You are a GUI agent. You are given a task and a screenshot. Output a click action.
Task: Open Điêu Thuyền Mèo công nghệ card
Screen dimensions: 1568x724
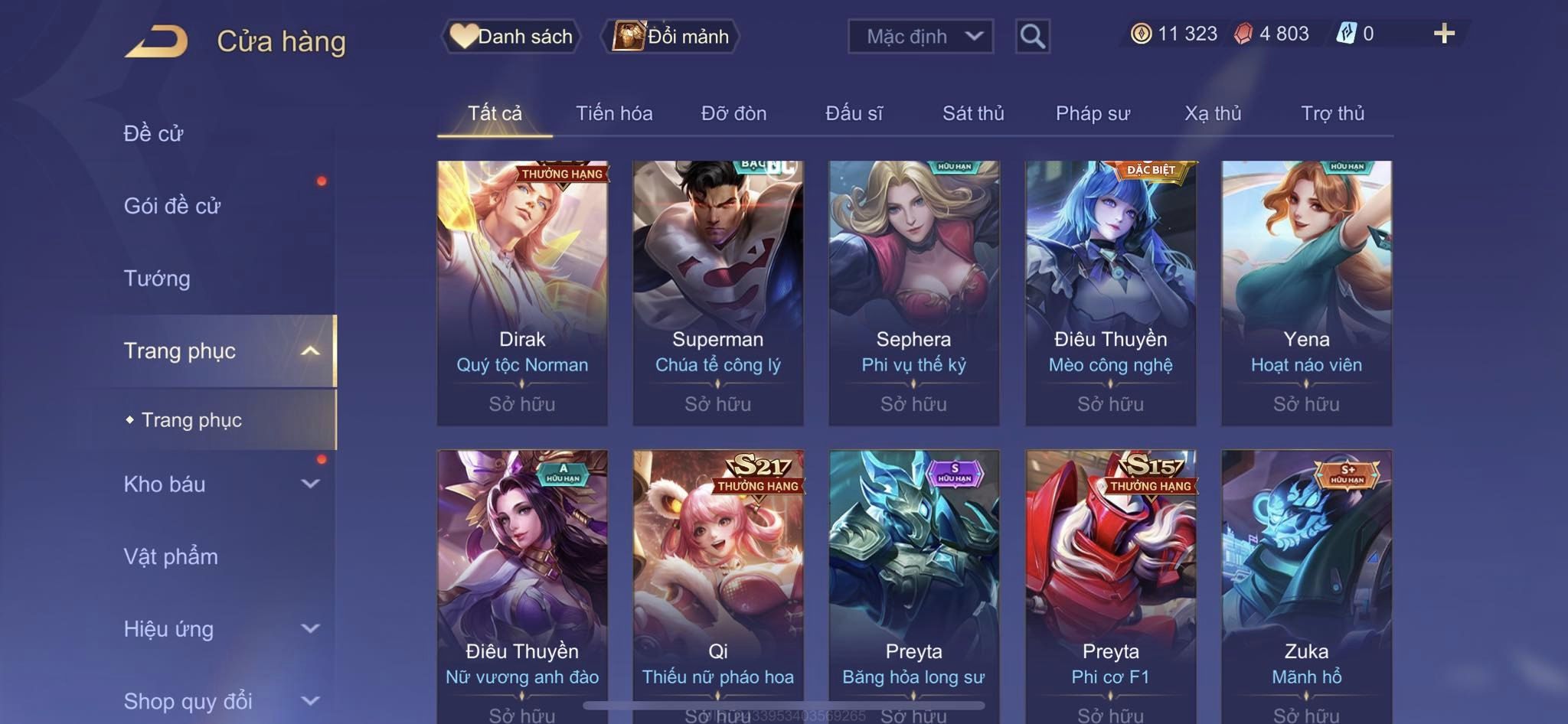click(1110, 293)
